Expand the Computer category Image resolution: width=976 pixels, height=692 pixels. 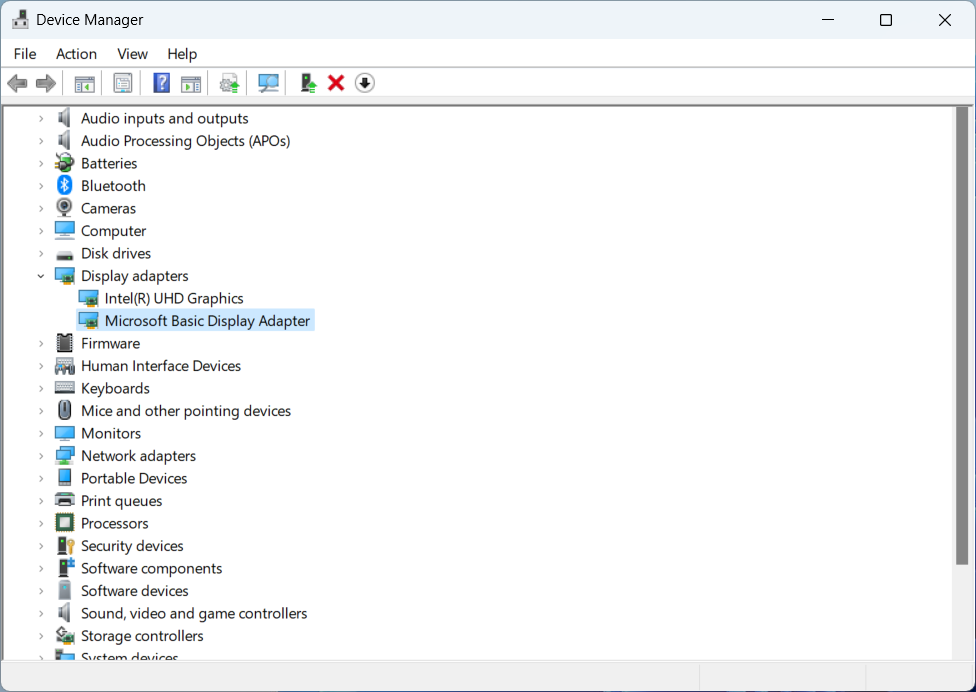point(41,231)
